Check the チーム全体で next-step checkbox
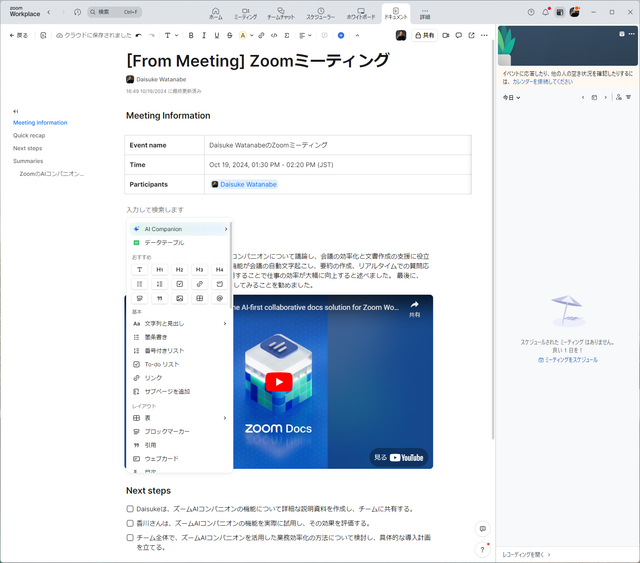The image size is (640, 563). 130,537
